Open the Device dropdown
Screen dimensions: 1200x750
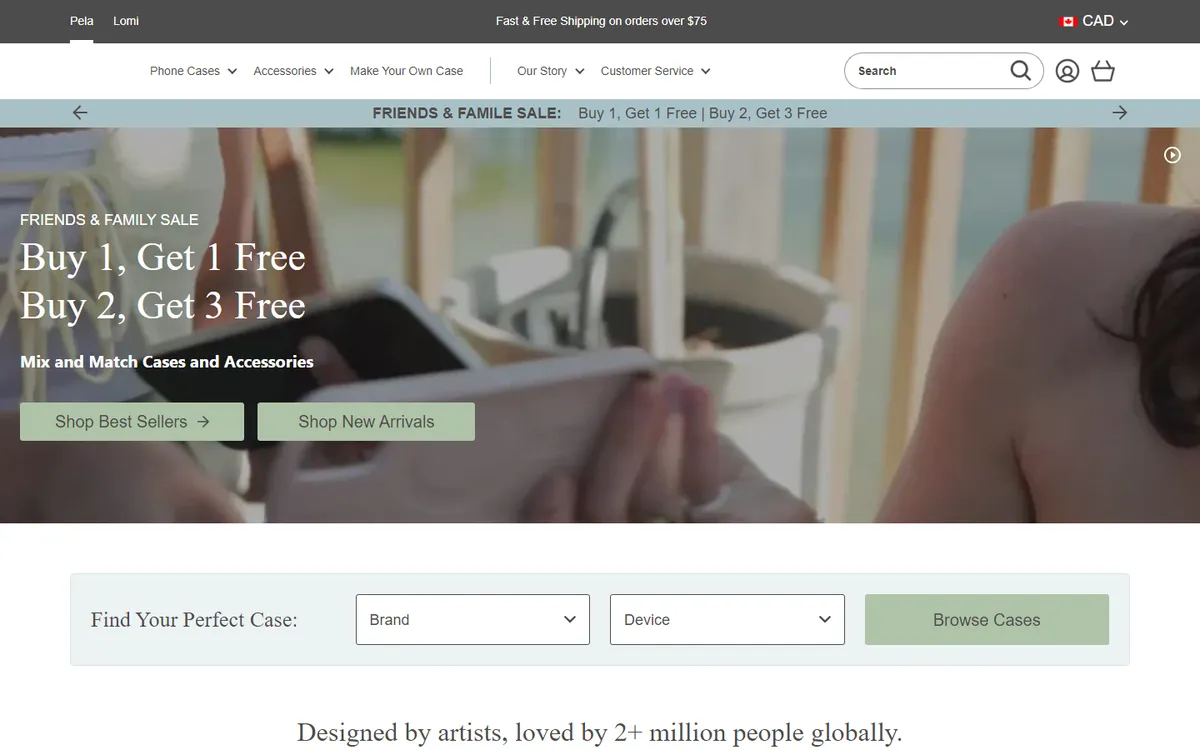click(x=727, y=619)
